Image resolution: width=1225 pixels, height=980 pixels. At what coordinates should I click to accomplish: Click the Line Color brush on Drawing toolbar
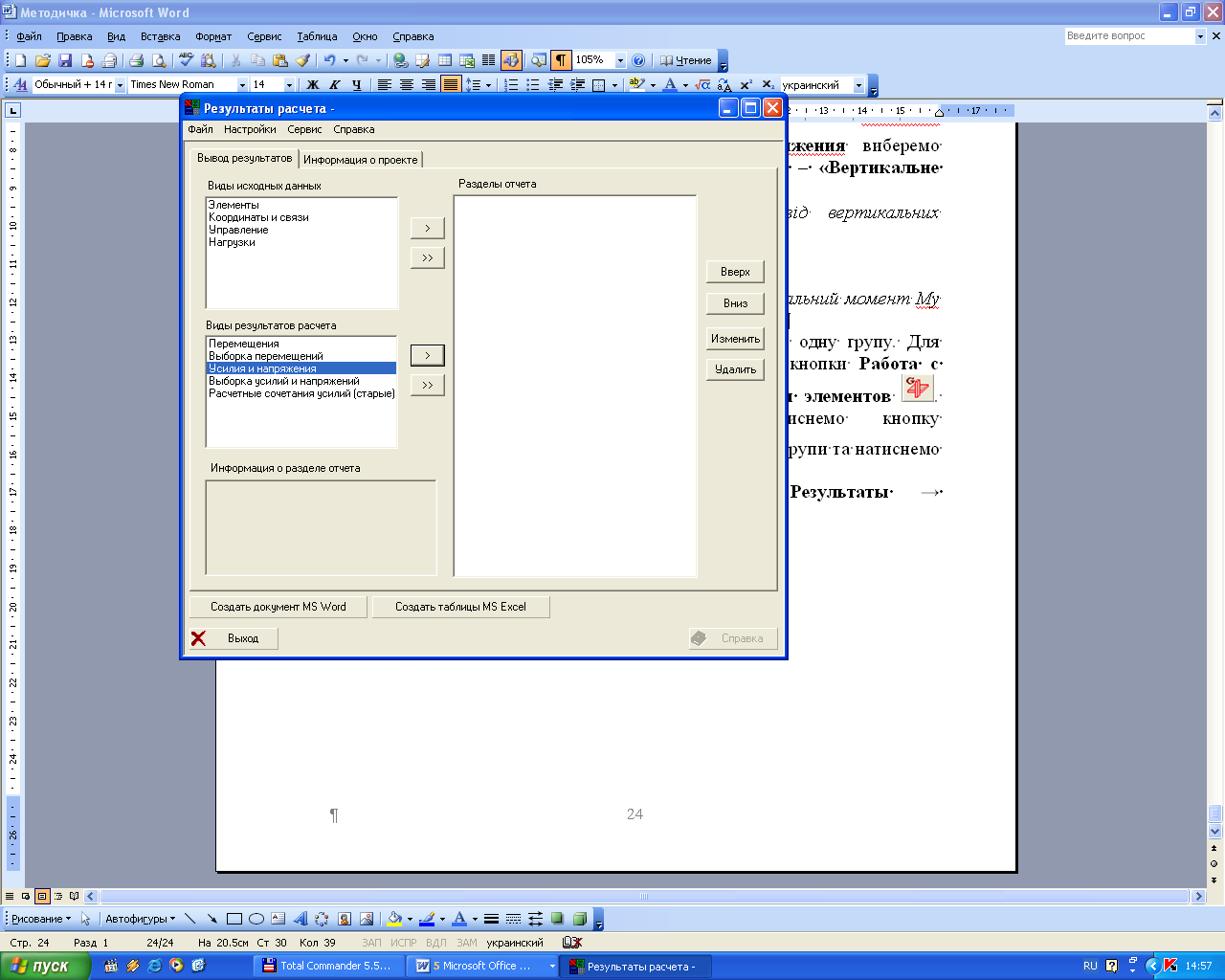pos(427,919)
